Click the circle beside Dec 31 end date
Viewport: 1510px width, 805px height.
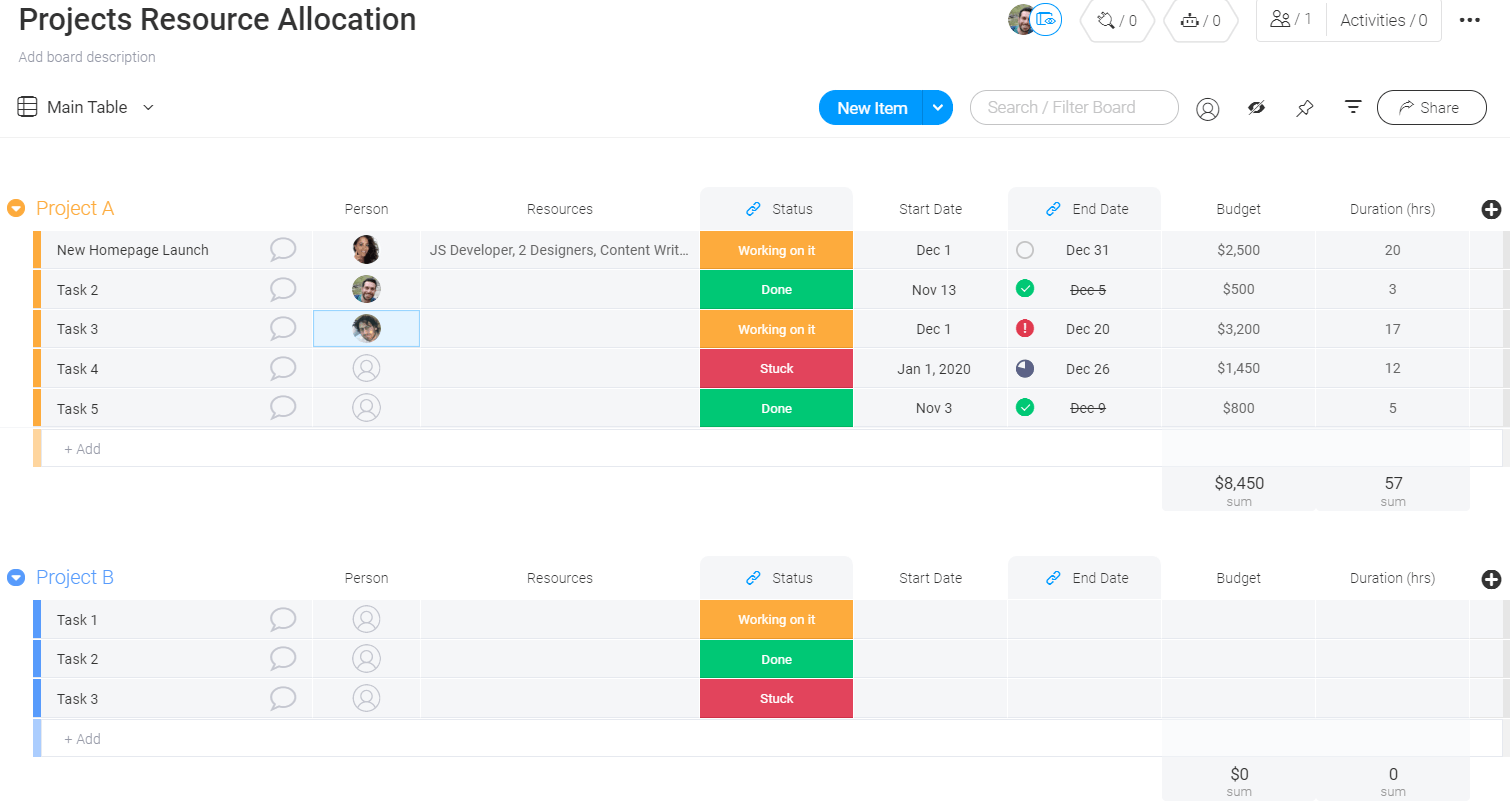click(1025, 249)
